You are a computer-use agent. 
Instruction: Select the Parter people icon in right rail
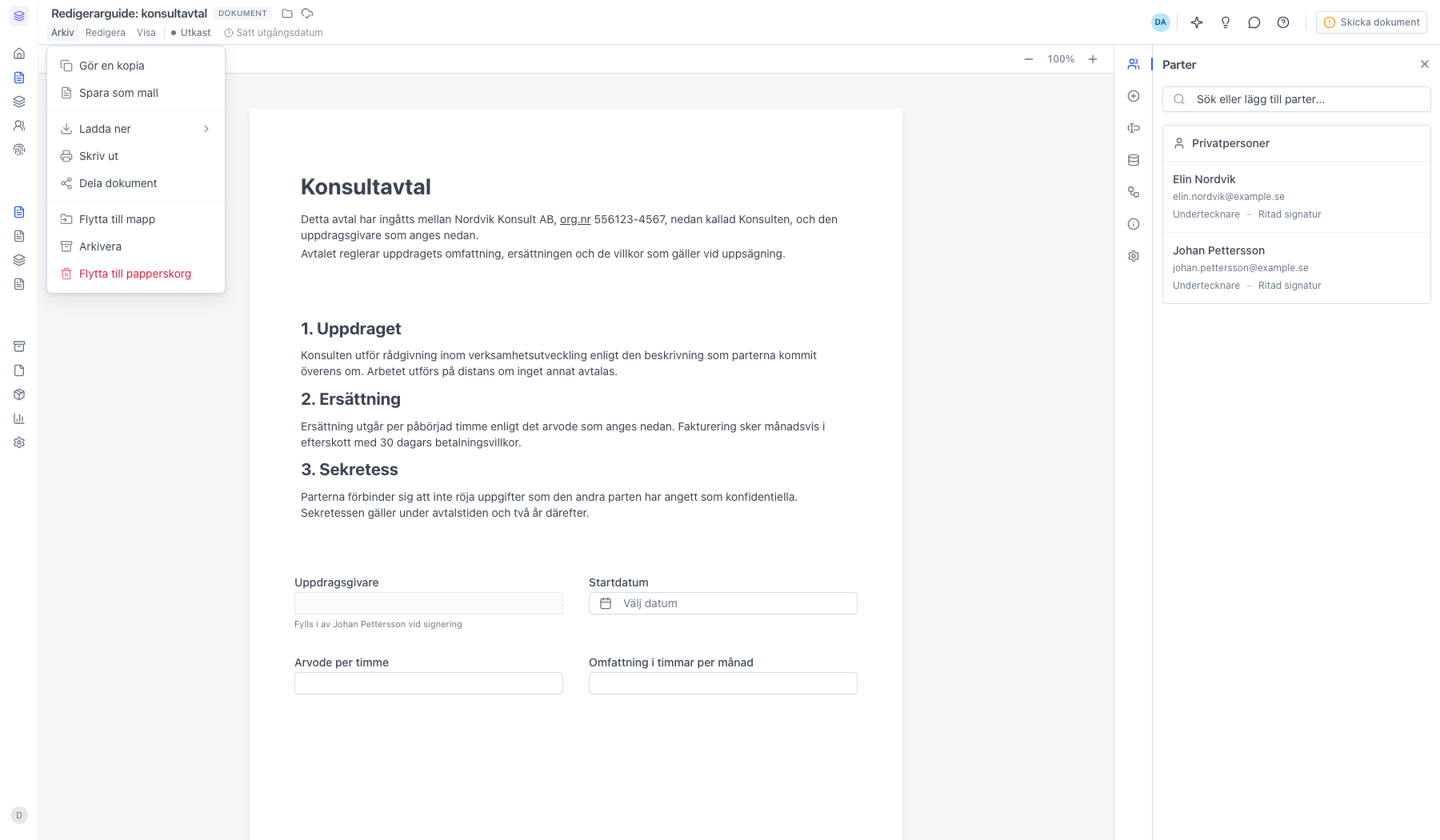[x=1134, y=64]
